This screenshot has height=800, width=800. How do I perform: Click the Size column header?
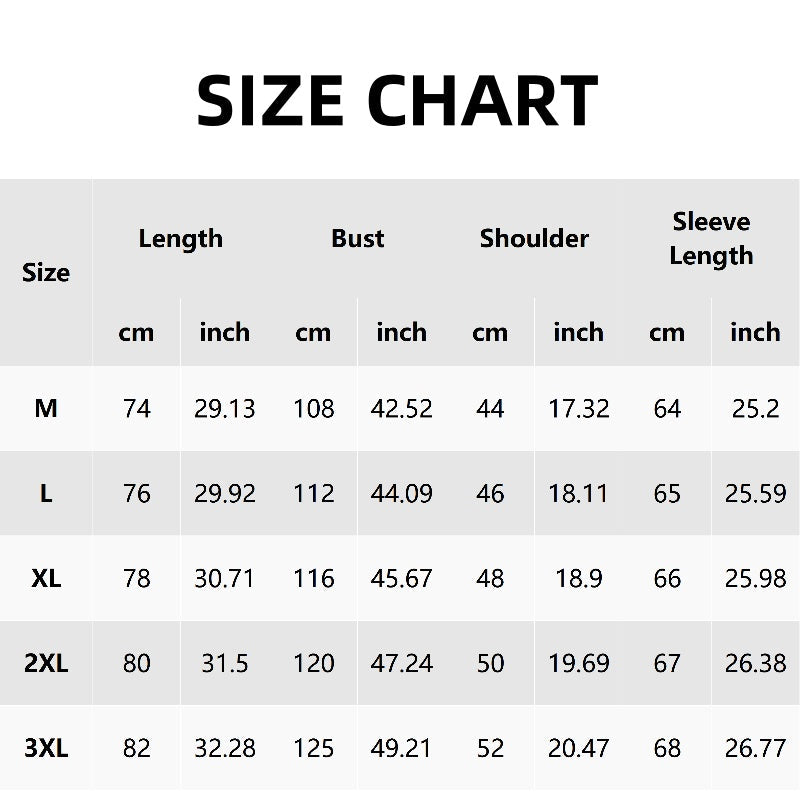pyautogui.click(x=46, y=272)
